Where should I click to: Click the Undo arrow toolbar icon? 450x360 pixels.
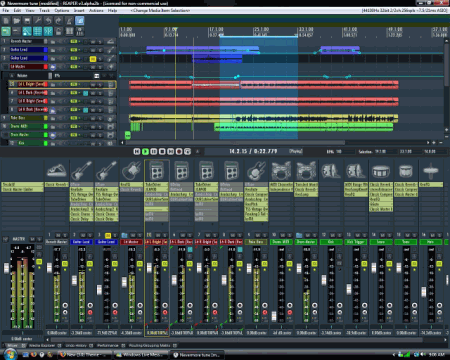[48, 21]
